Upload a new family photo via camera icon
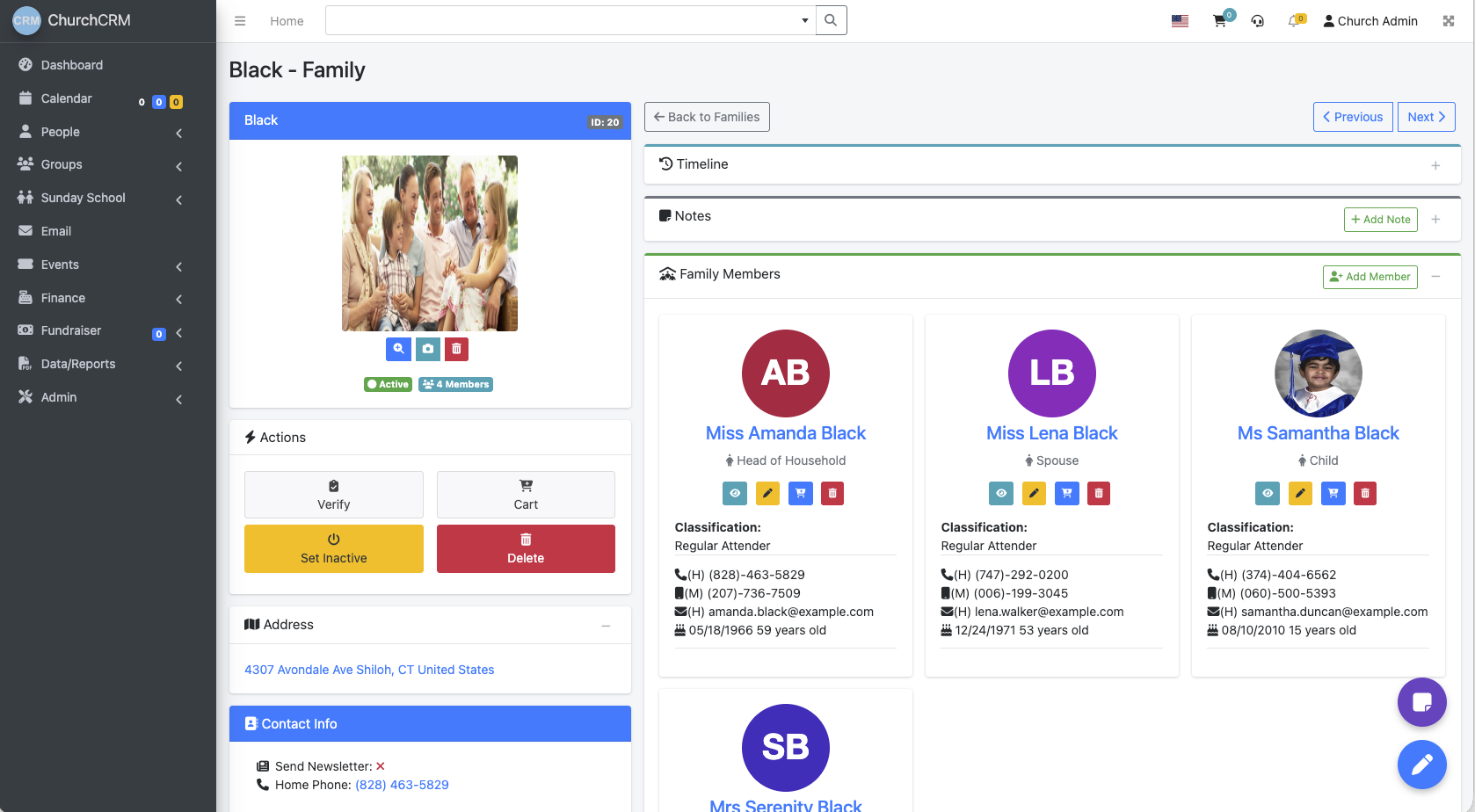 (x=427, y=349)
